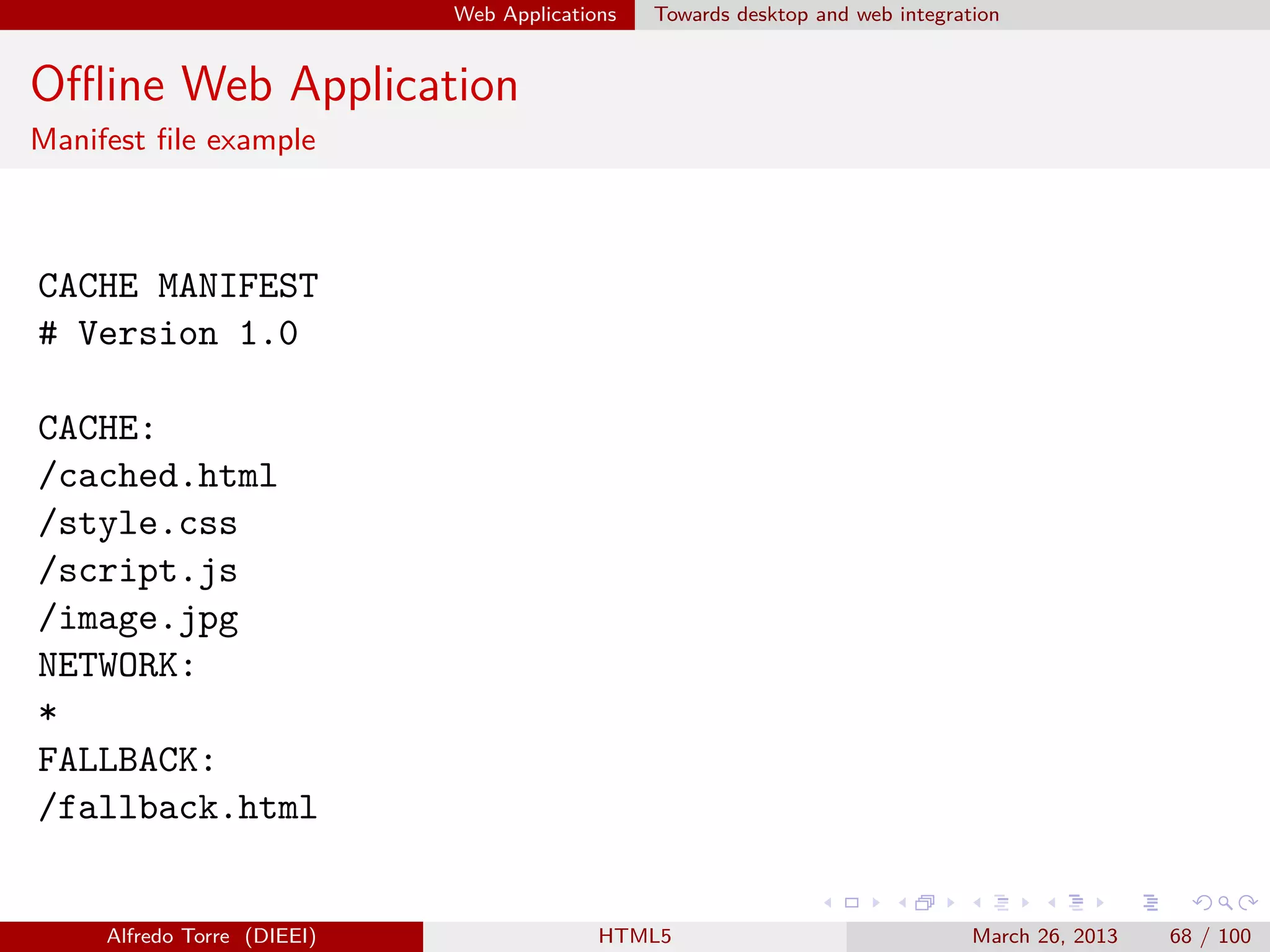Open Towards desktop and web integration subsection

click(x=827, y=14)
